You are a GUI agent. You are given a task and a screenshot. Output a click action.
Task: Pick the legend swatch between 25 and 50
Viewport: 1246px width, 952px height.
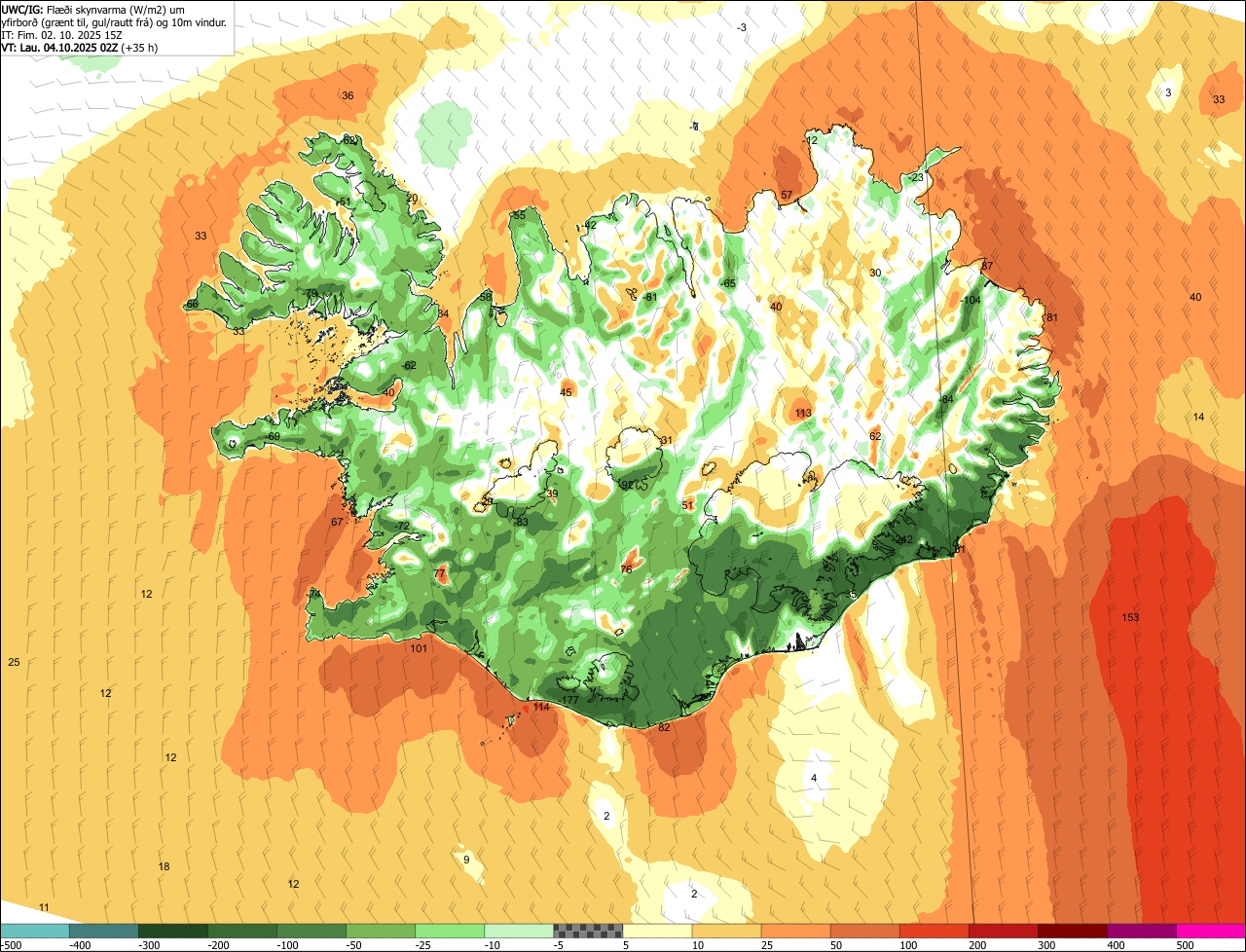point(795,931)
